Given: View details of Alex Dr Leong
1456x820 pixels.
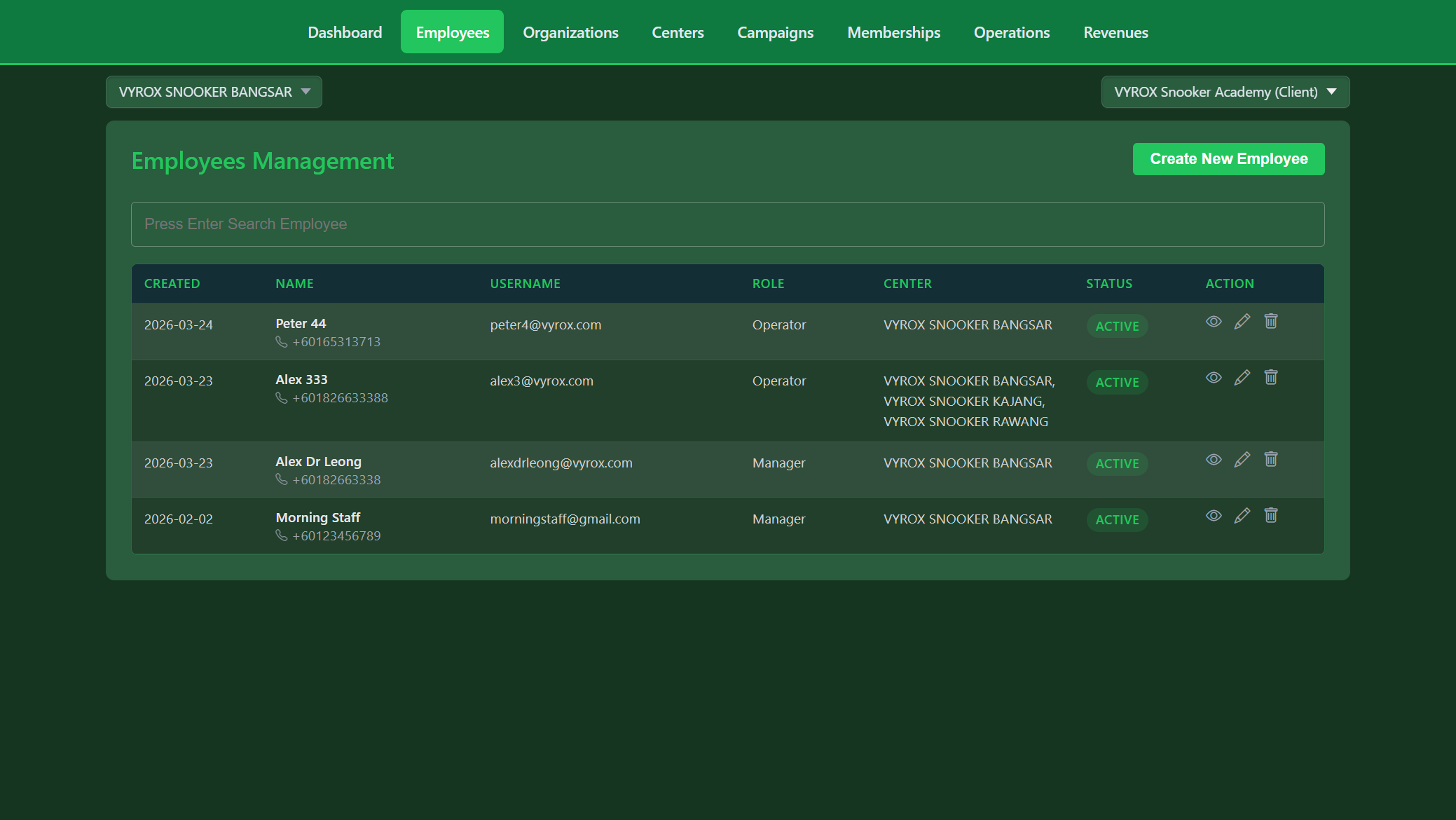Looking at the screenshot, I should click(x=1214, y=459).
